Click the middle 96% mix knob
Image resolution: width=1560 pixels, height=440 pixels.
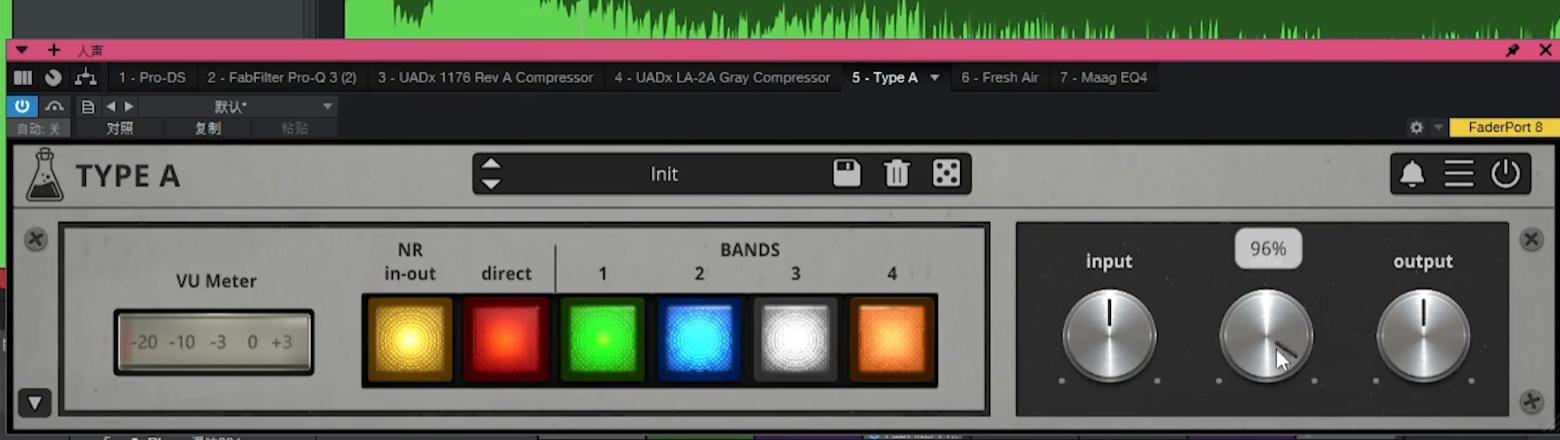coord(1266,336)
